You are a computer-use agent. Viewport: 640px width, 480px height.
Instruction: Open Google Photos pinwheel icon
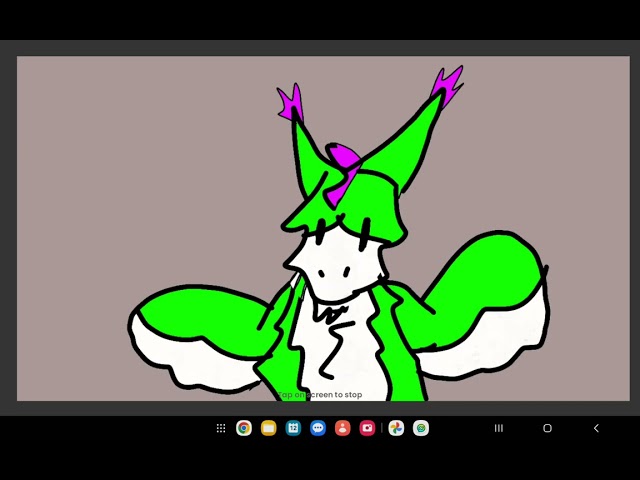(396, 428)
